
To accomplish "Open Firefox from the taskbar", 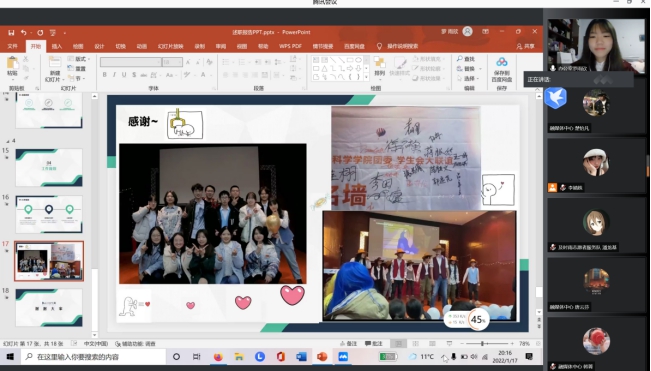I will coord(218,356).
